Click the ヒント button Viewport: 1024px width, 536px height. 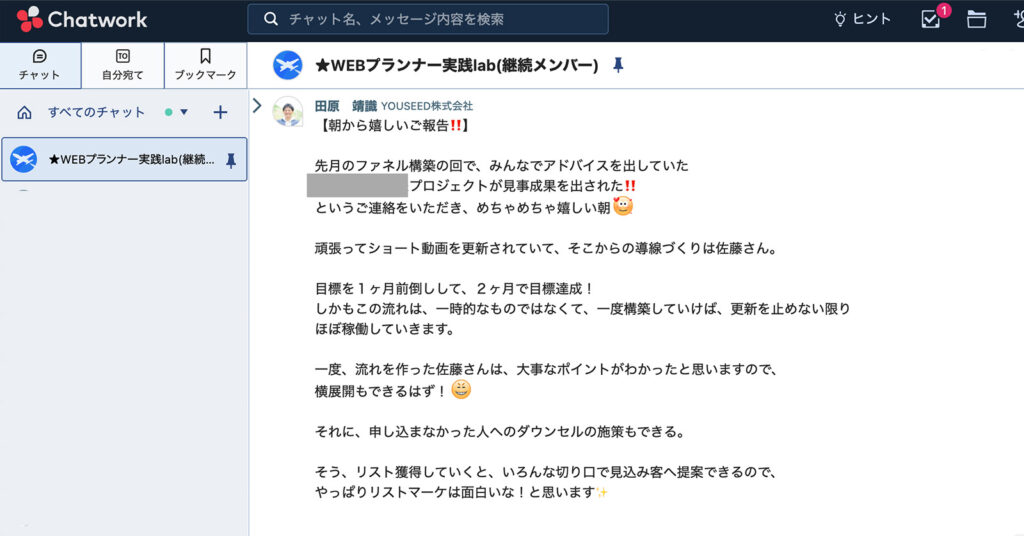(862, 19)
